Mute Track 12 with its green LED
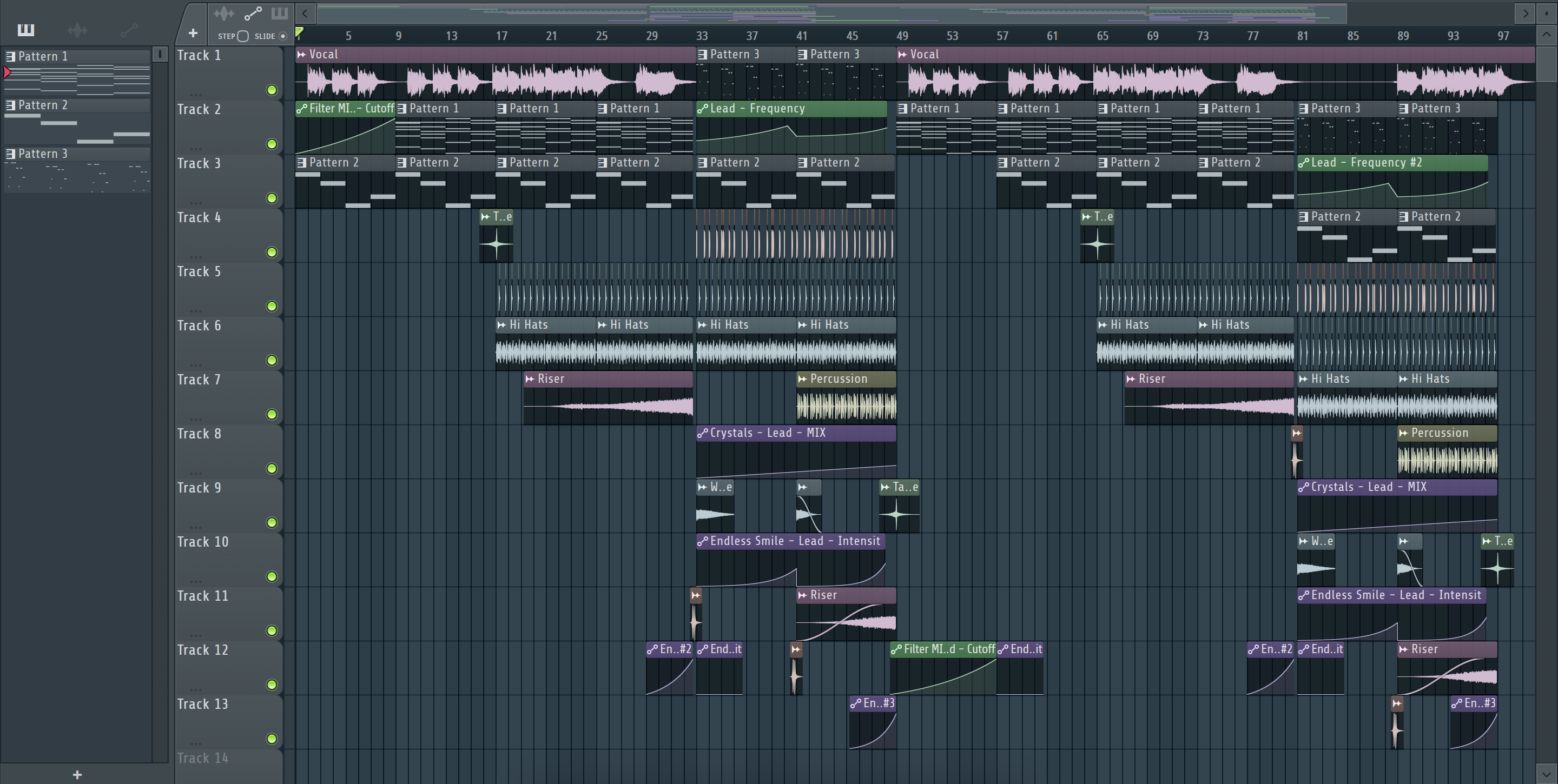The image size is (1558, 784). [x=272, y=685]
